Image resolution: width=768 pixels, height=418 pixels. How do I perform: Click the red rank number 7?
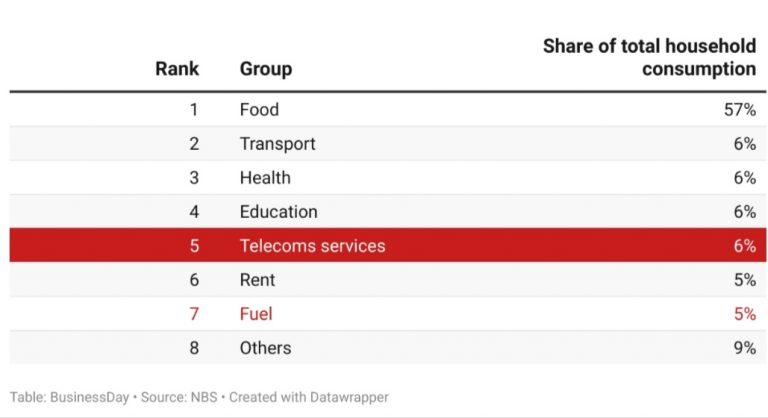click(194, 314)
